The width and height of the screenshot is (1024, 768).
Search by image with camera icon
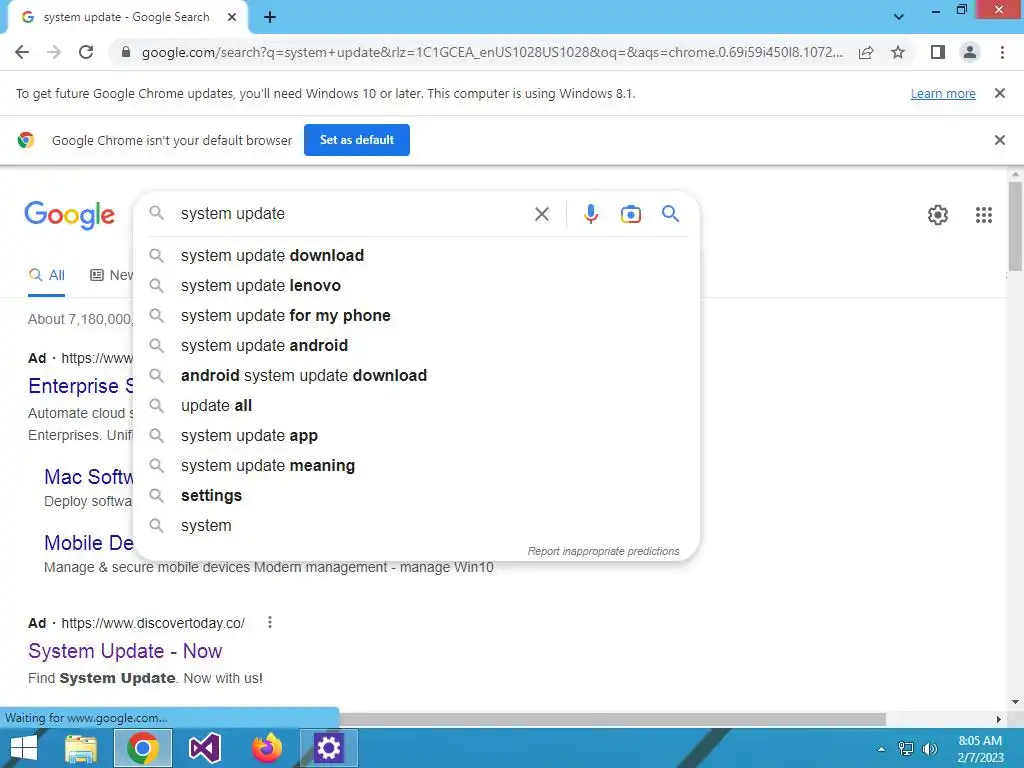coord(630,214)
